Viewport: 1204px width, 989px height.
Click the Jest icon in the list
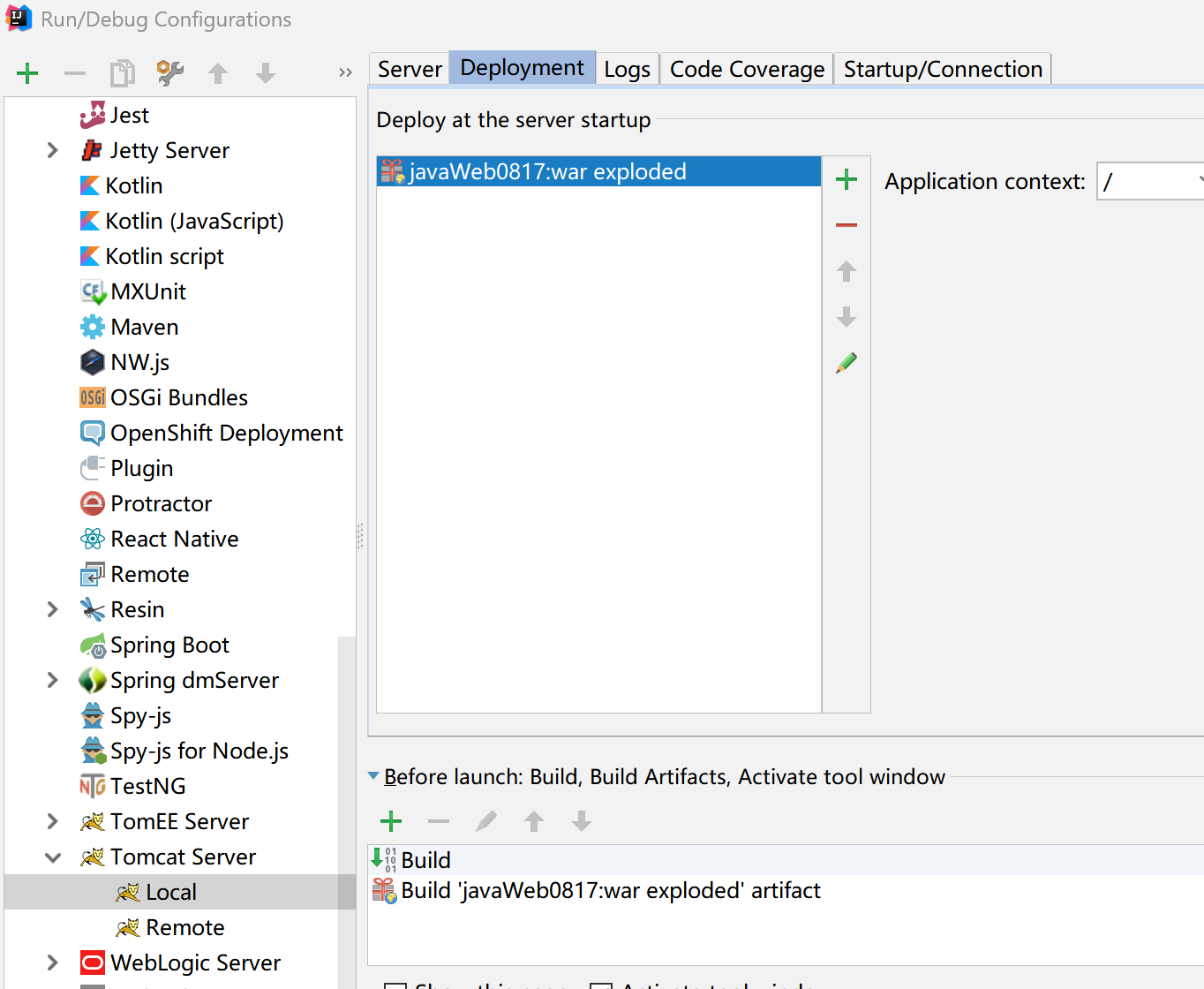[92, 115]
